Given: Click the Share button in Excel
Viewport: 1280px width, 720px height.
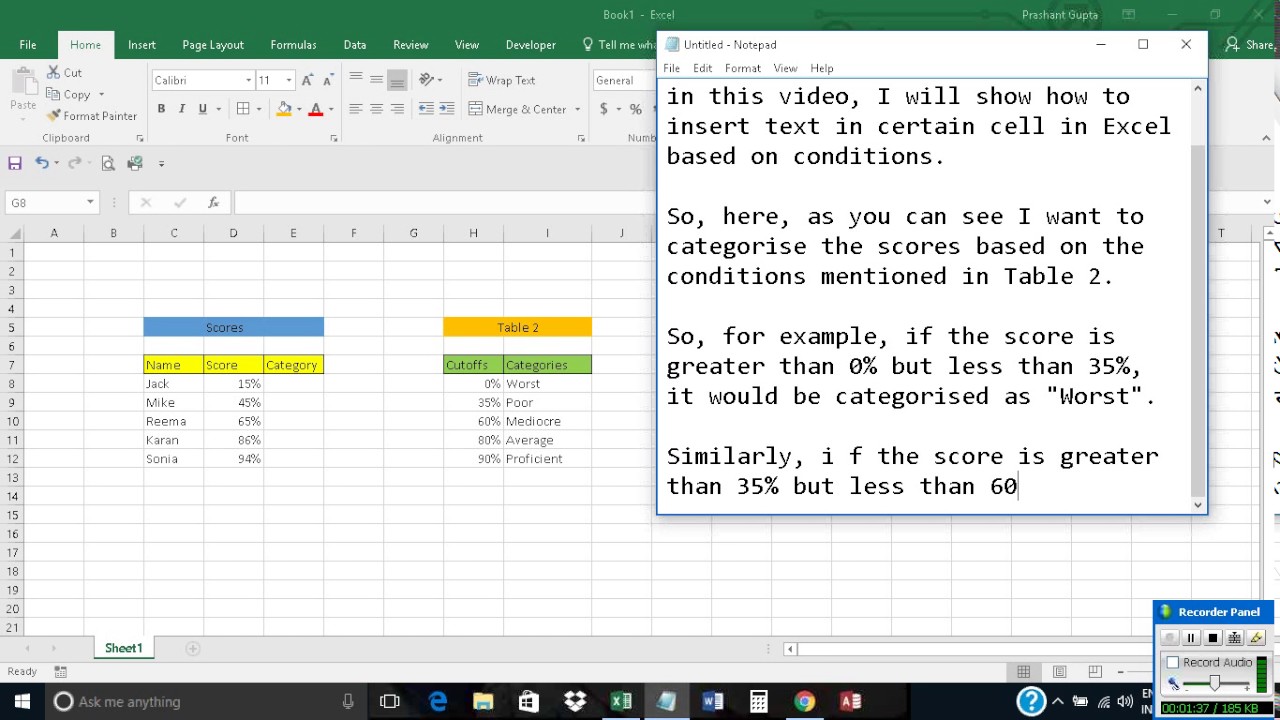Looking at the screenshot, I should click(x=1250, y=45).
